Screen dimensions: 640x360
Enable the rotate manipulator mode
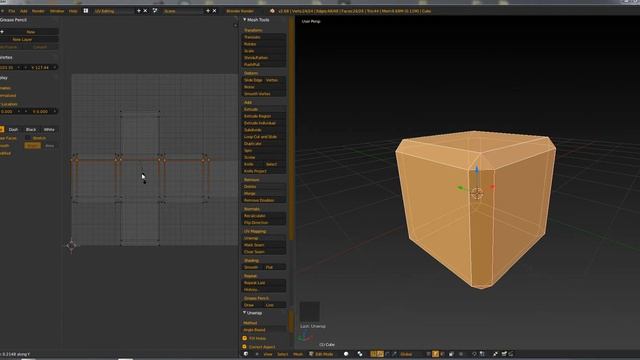tap(387, 354)
